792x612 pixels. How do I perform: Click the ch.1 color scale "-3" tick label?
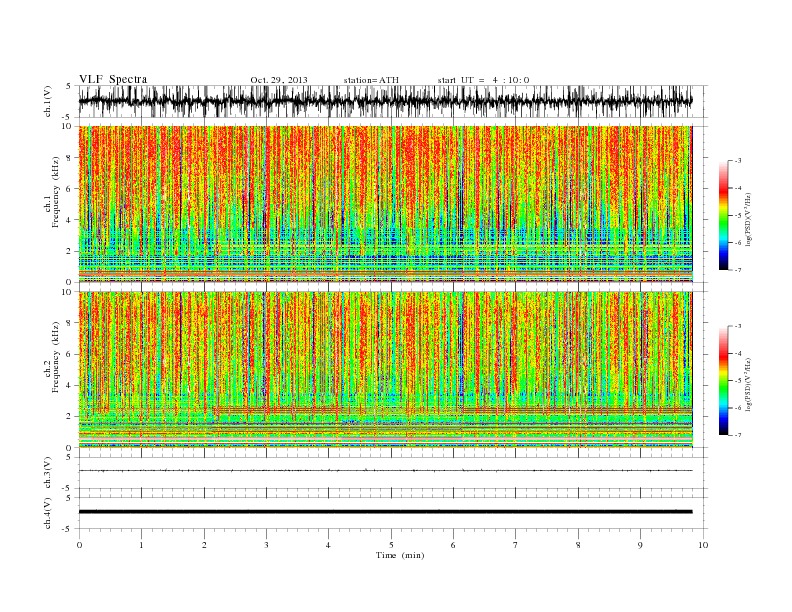click(737, 161)
